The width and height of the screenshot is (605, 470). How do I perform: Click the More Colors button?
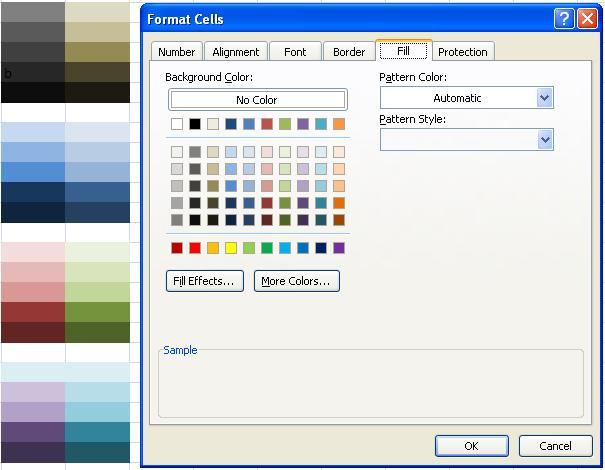click(x=296, y=281)
